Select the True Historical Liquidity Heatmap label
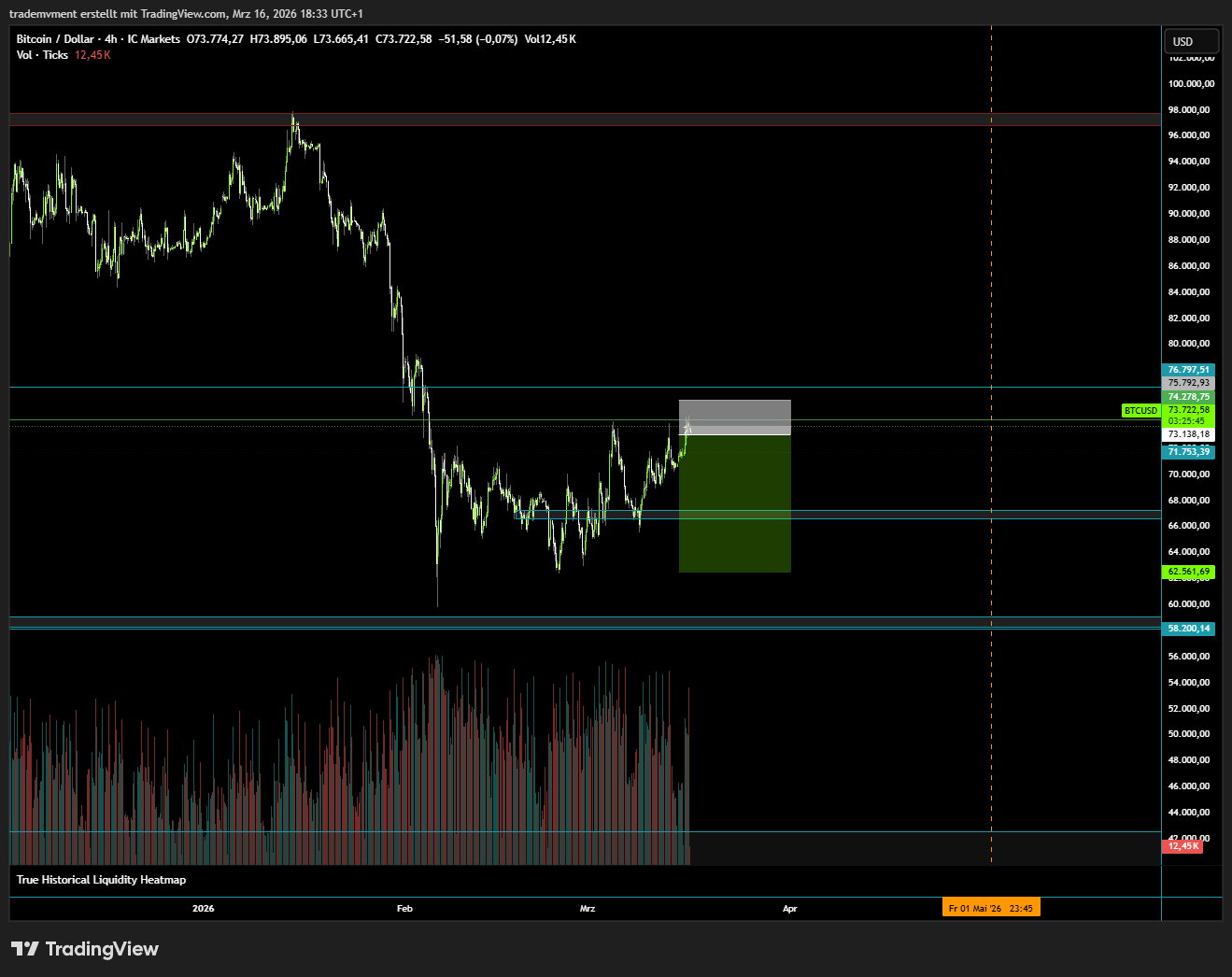Viewport: 1232px width, 977px height. (100, 879)
